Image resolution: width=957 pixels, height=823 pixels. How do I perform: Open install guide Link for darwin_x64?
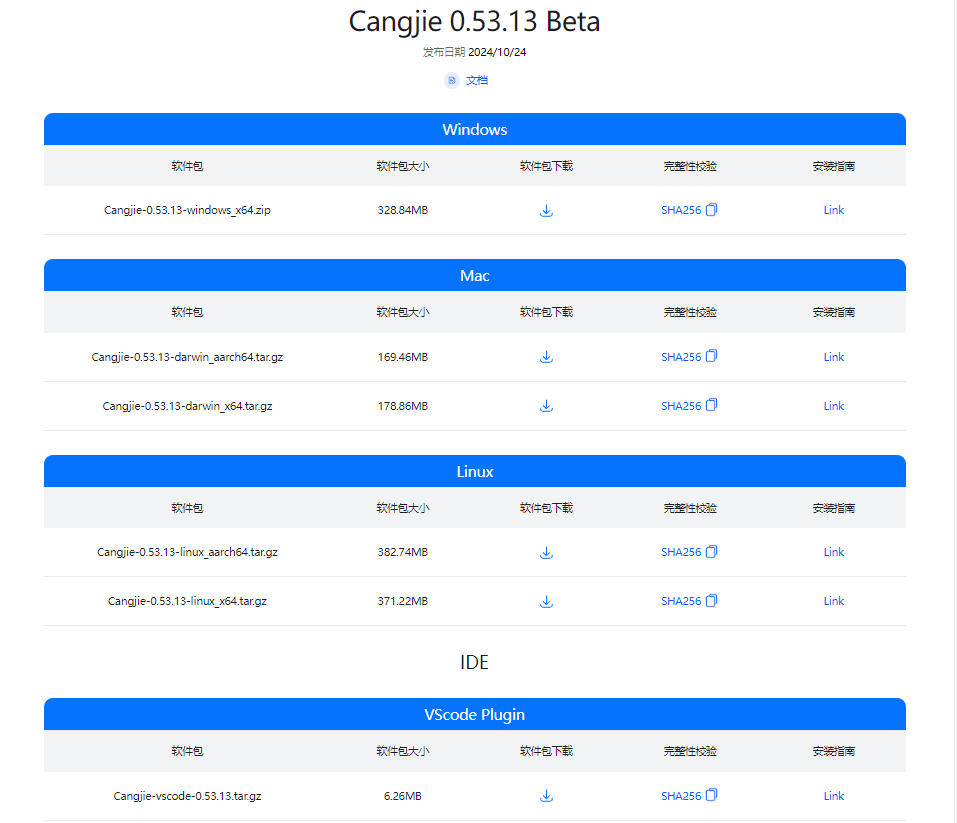834,406
